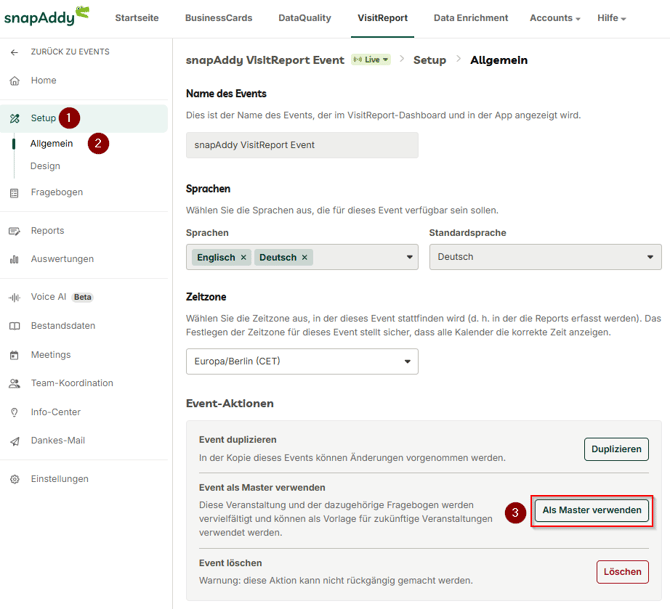This screenshot has width=670, height=609.
Task: Select Setup in the sidebar
Action: coord(84,118)
